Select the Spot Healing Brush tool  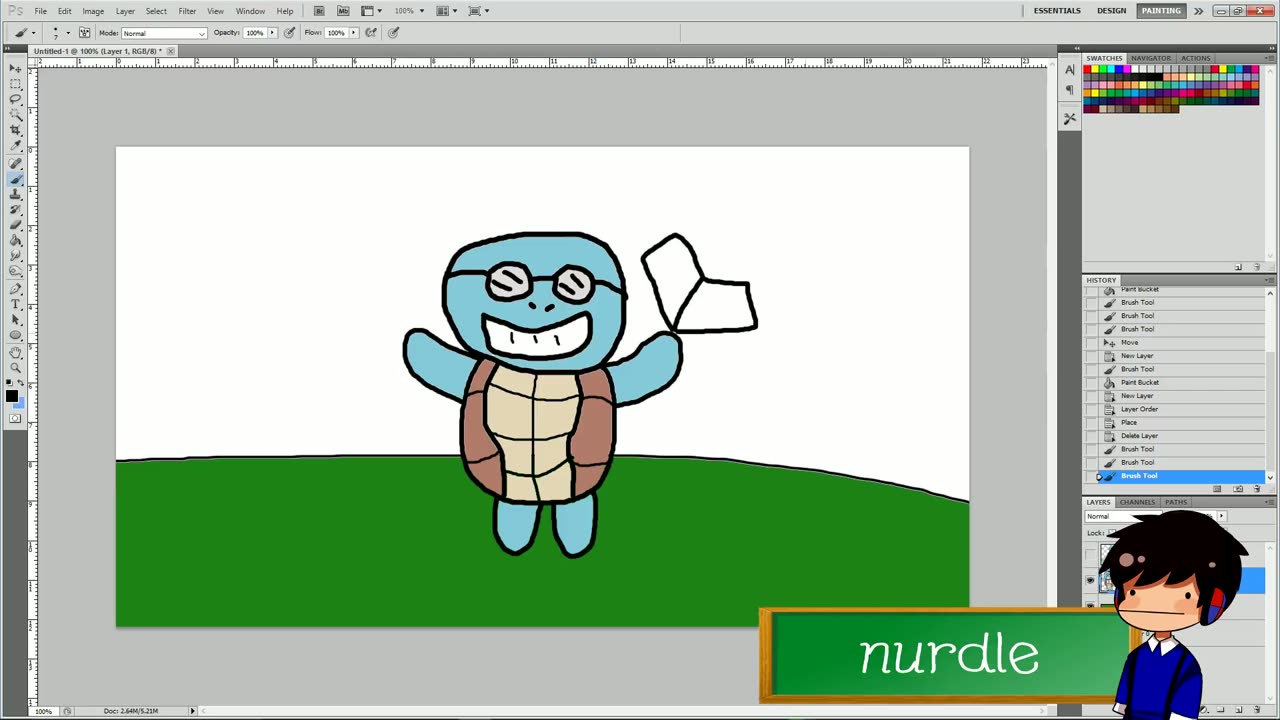(16, 163)
